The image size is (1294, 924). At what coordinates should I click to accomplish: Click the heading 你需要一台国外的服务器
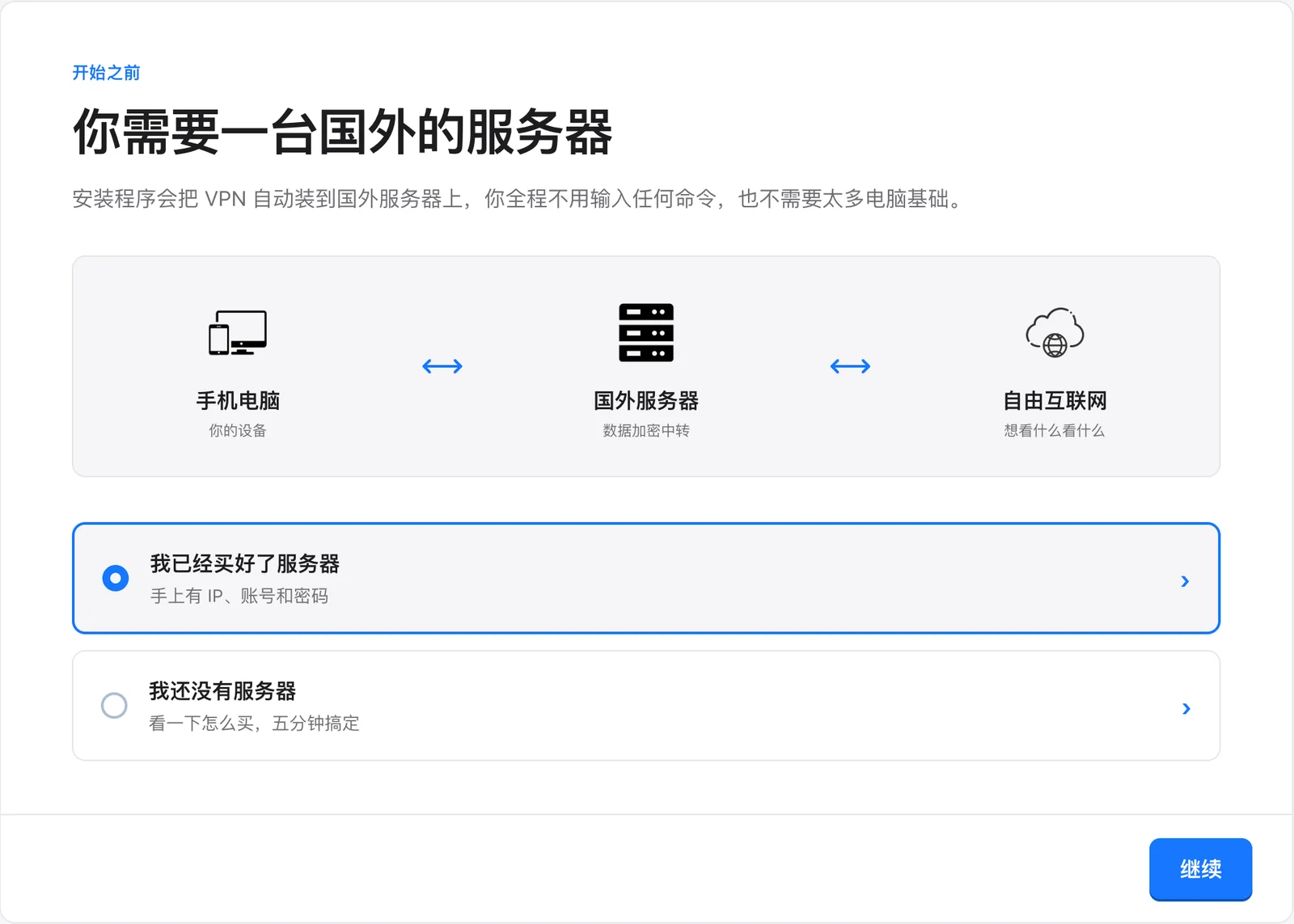point(342,132)
